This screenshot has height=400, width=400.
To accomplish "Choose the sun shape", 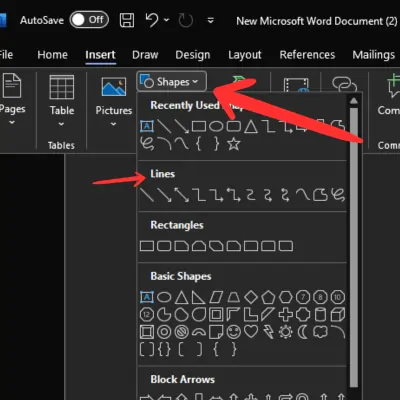I will click(x=285, y=332).
